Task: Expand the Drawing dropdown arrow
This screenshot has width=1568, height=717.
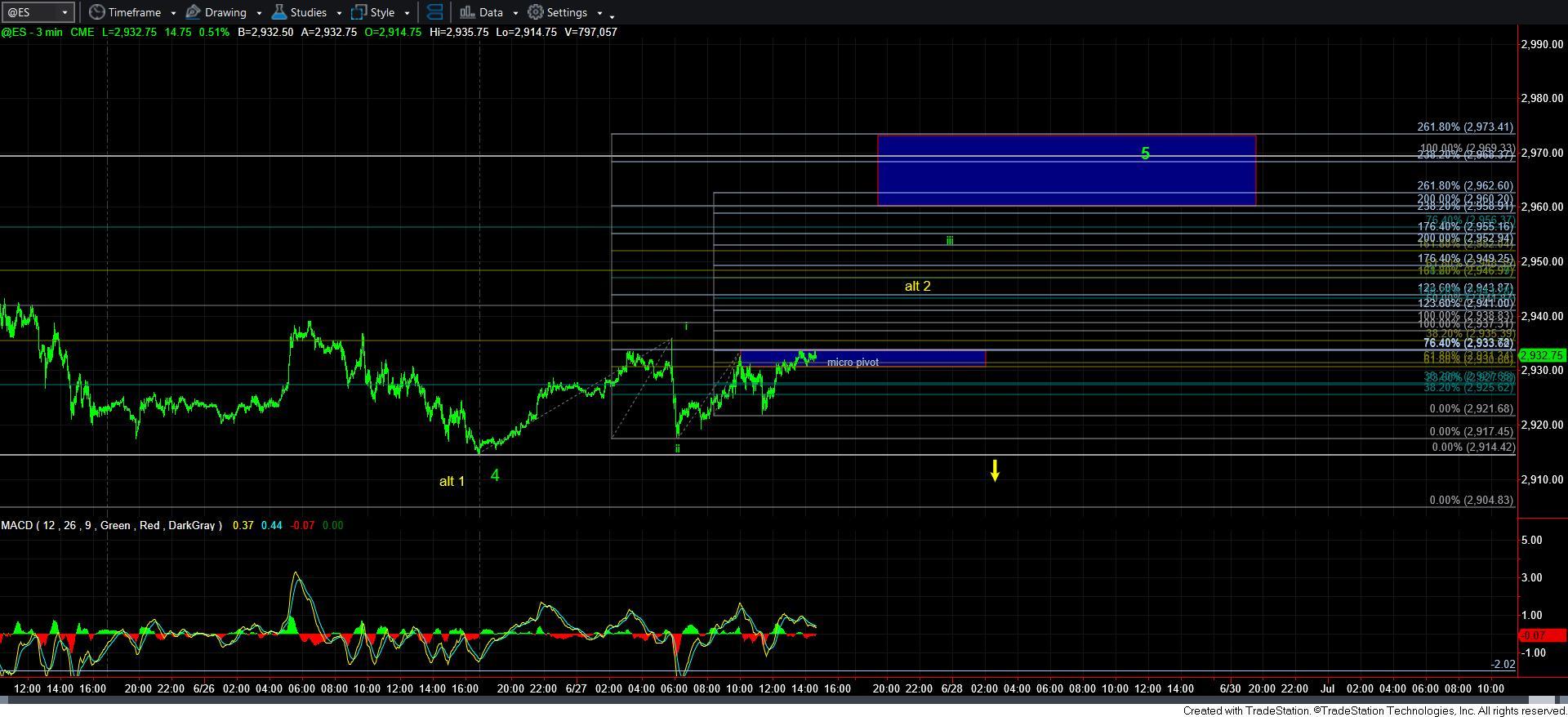Action: 259,13
